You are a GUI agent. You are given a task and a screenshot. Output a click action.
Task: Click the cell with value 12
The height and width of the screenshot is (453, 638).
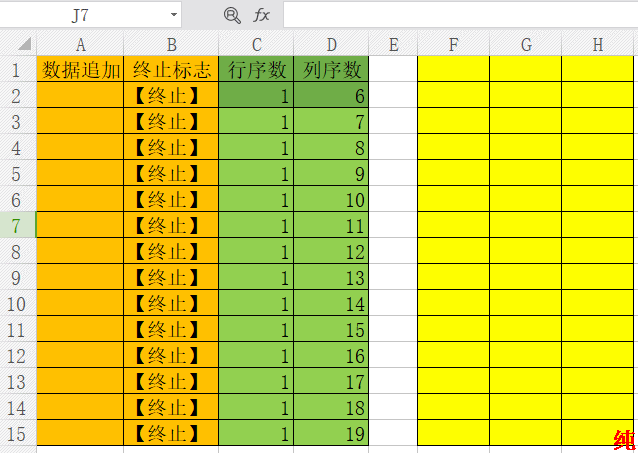pos(331,251)
